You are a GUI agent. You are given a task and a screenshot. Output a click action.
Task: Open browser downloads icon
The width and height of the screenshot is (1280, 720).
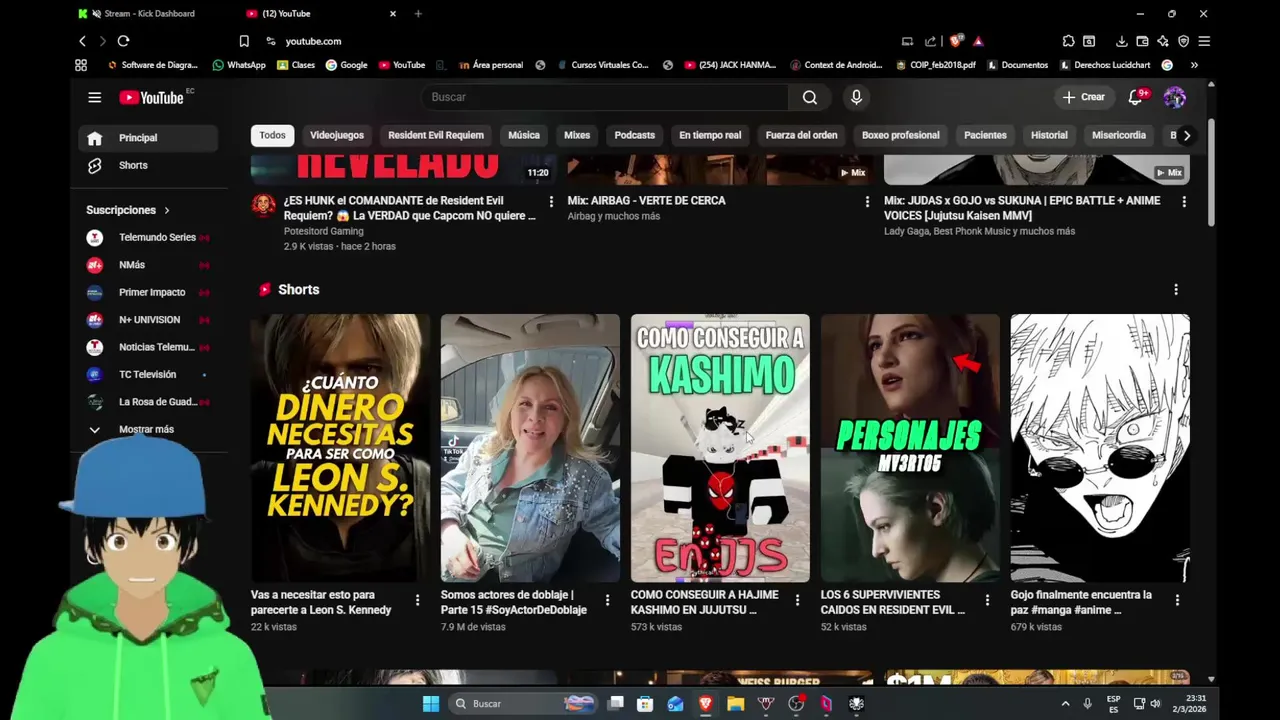click(x=1121, y=41)
